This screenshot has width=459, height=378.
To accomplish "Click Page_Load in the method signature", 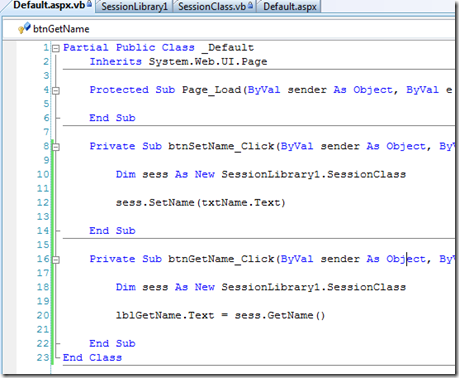I will coord(211,90).
